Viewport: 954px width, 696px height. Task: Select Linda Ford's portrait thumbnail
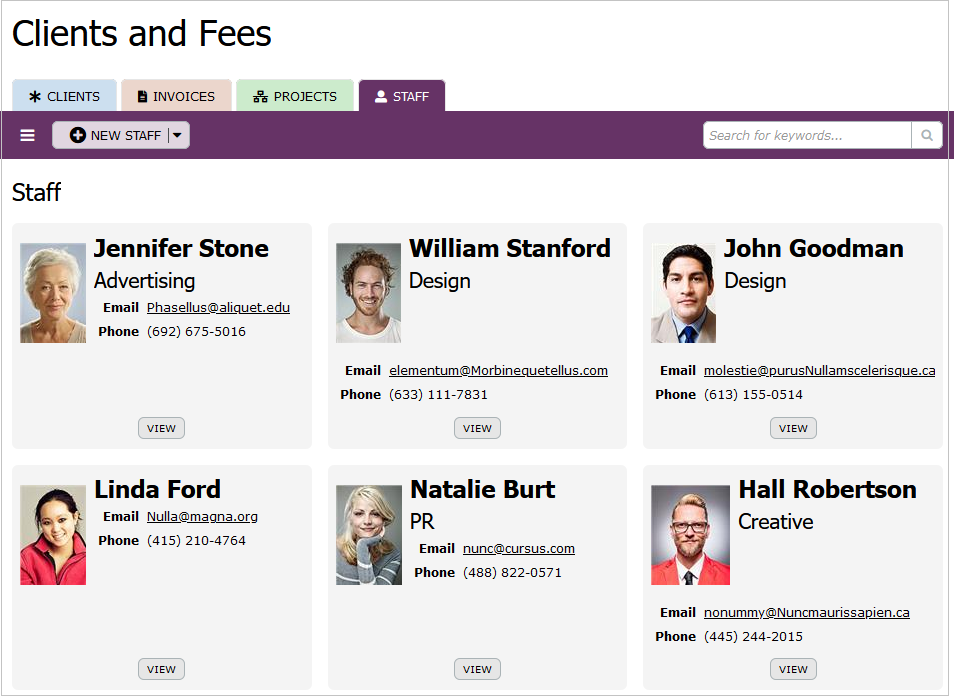pyautogui.click(x=53, y=535)
